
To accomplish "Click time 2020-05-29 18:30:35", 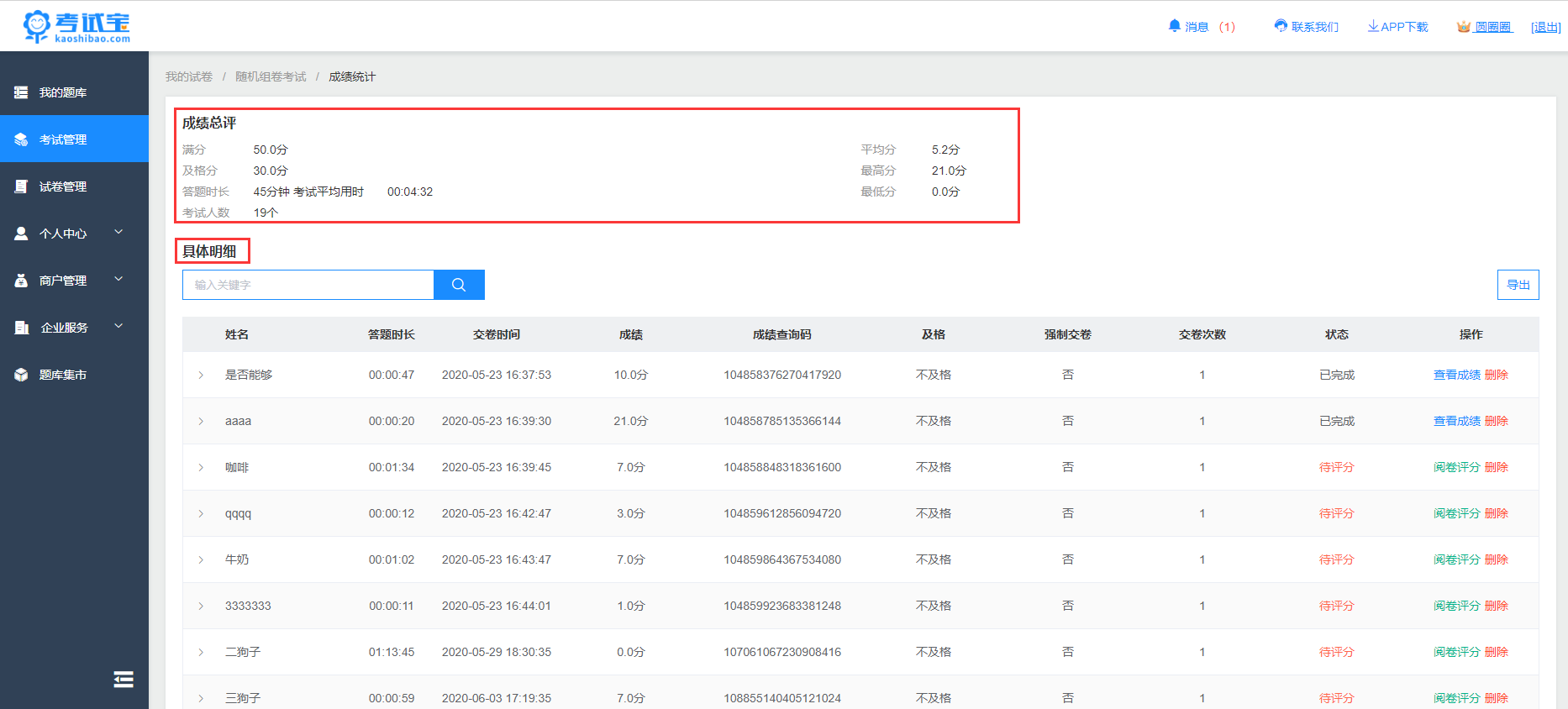I will 497,652.
